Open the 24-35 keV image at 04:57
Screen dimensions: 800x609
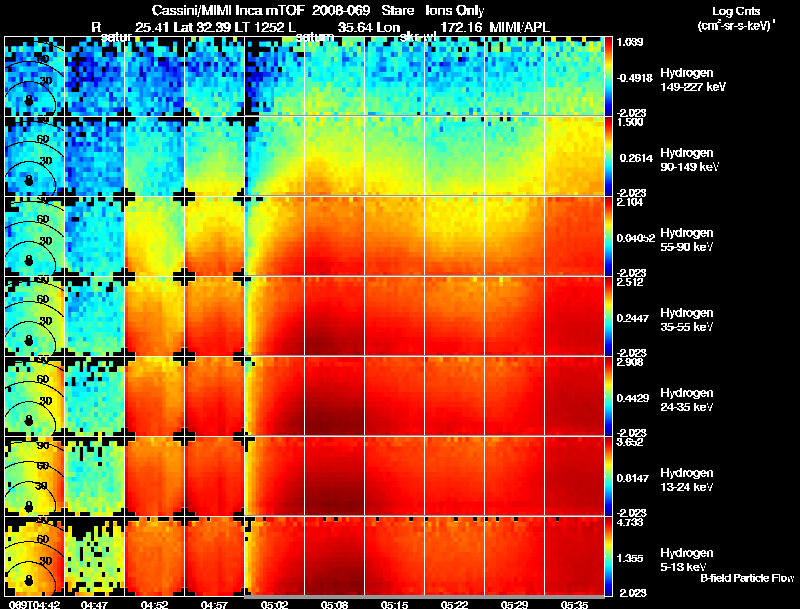pyautogui.click(x=215, y=396)
